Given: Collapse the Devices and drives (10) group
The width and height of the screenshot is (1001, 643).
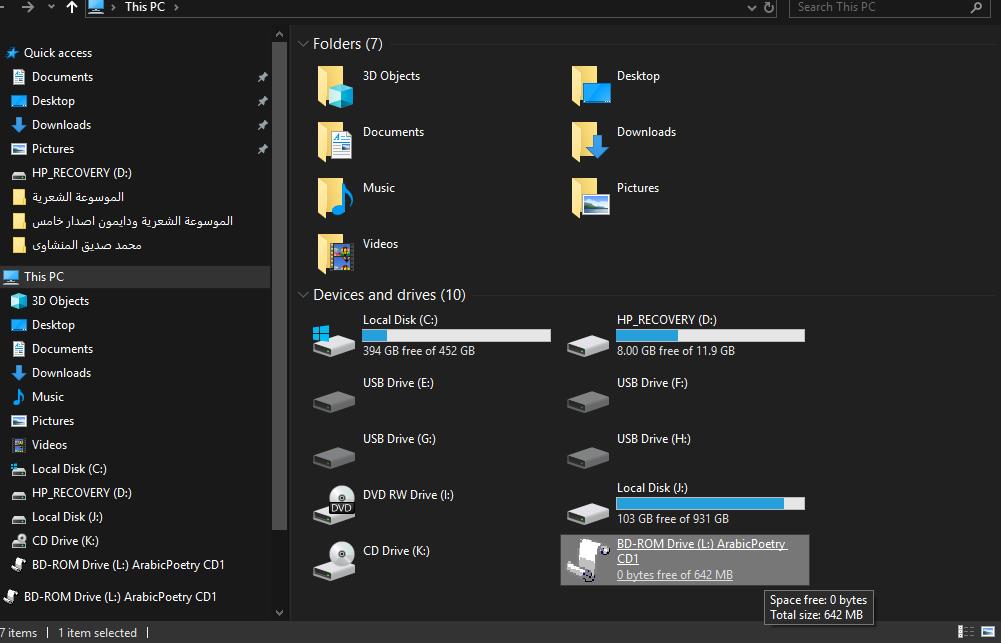Looking at the screenshot, I should click(x=303, y=295).
